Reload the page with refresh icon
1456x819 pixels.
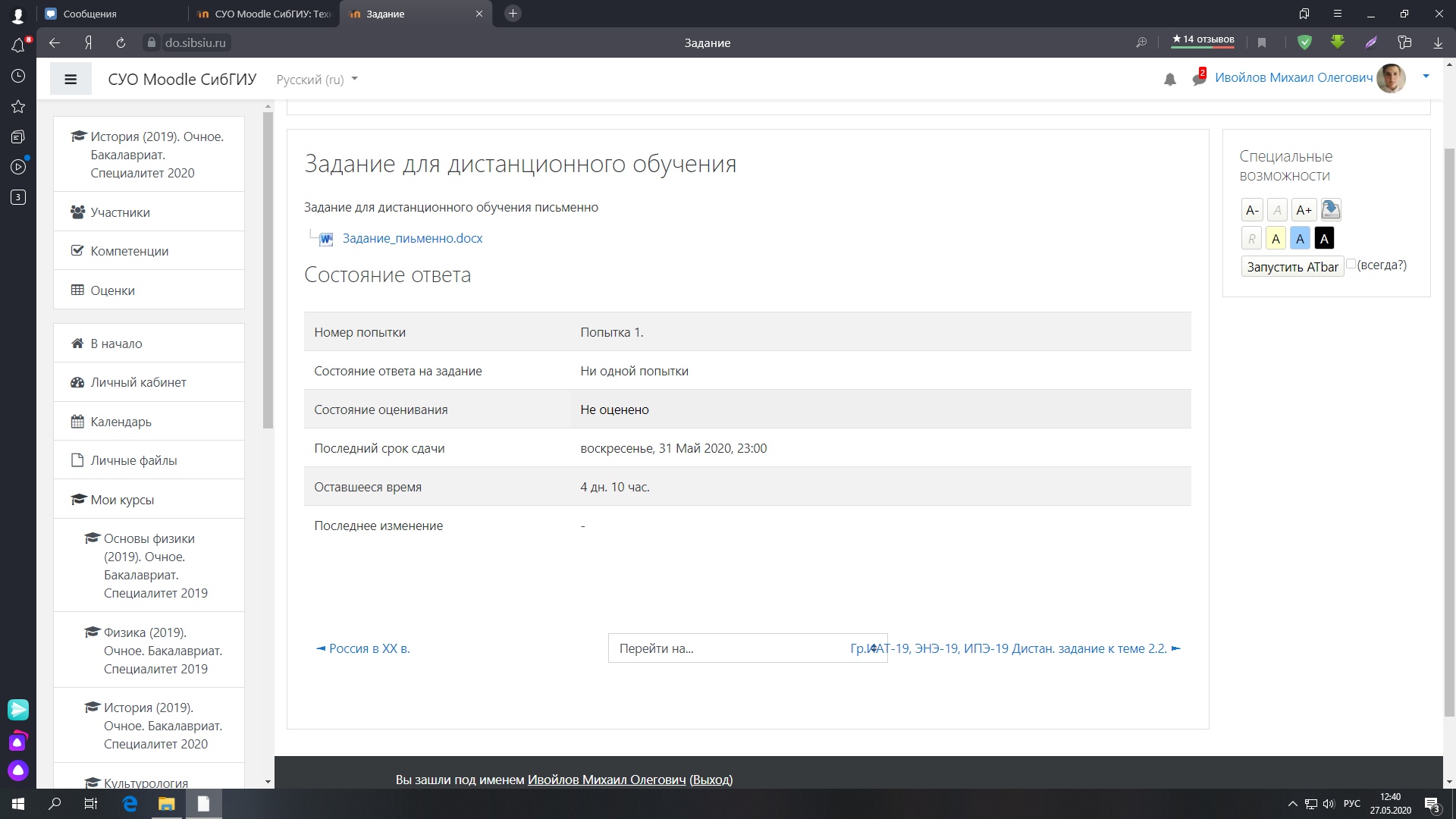121,42
